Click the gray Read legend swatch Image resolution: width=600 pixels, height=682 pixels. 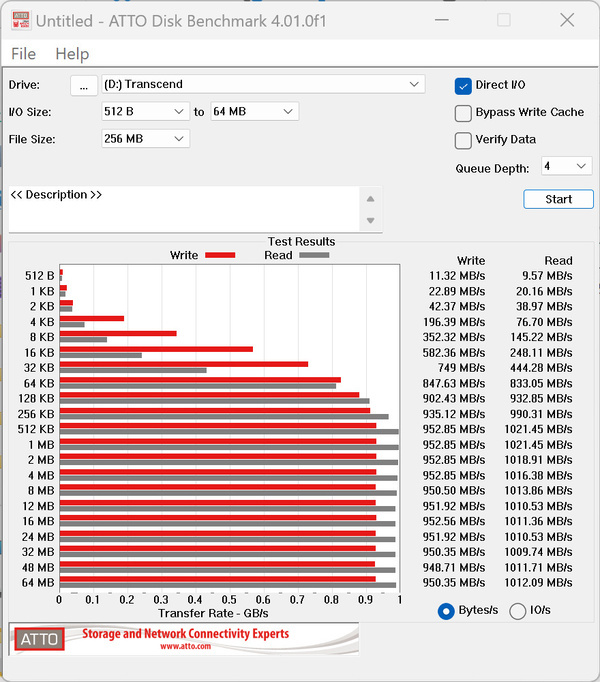(314, 255)
